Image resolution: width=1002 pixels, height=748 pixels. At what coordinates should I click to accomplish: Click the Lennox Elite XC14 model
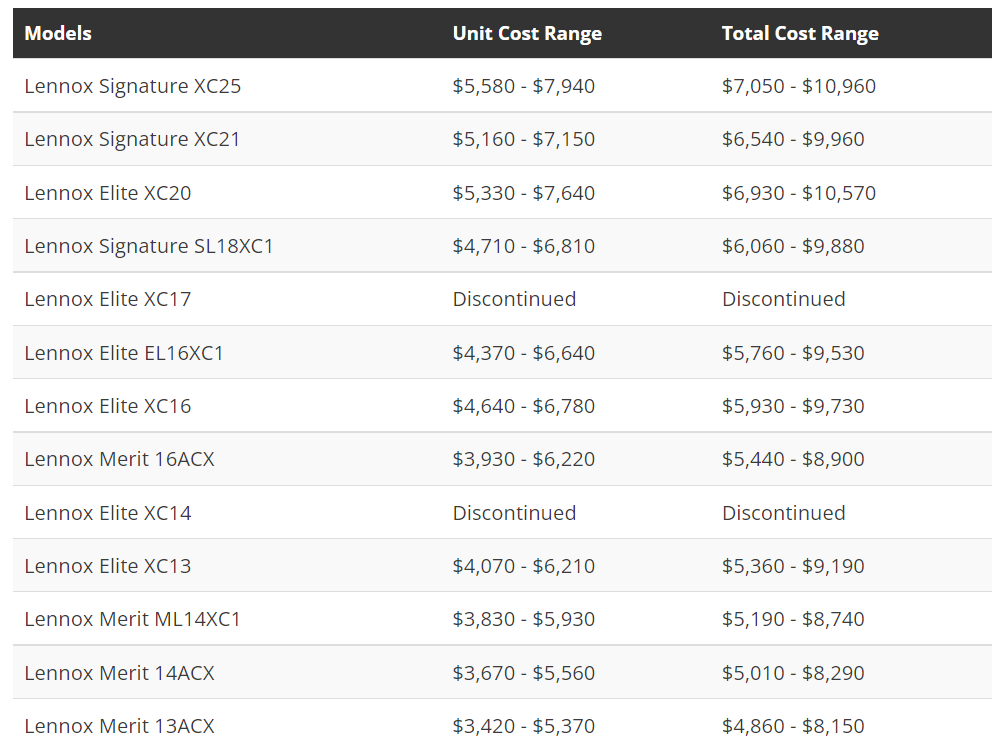pos(108,513)
